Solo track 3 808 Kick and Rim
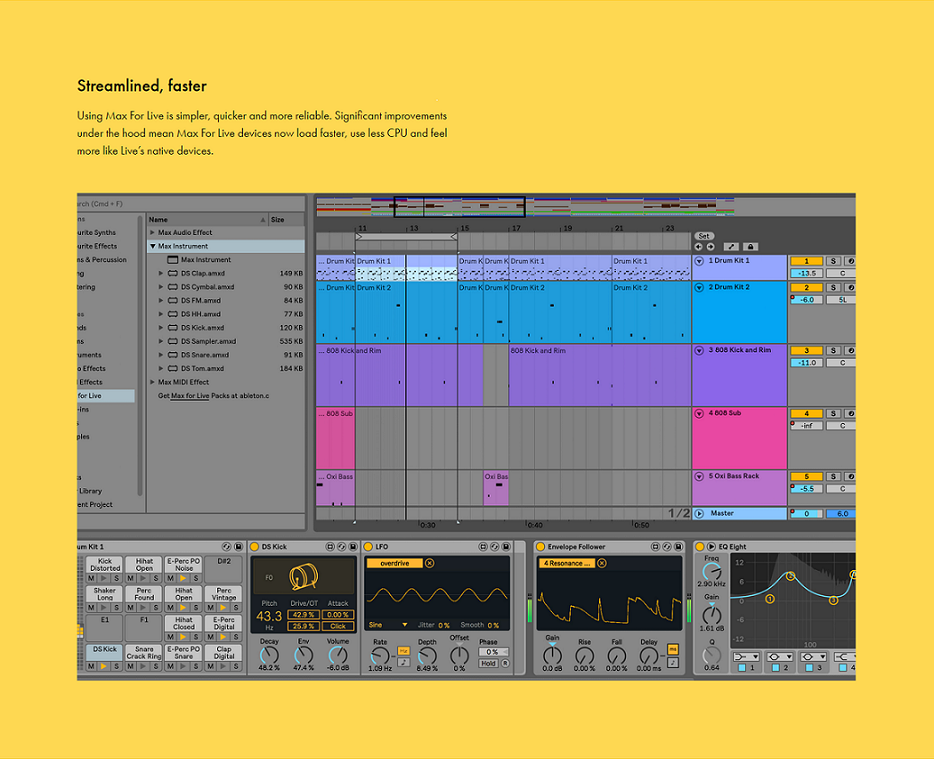This screenshot has height=759, width=934. [833, 350]
